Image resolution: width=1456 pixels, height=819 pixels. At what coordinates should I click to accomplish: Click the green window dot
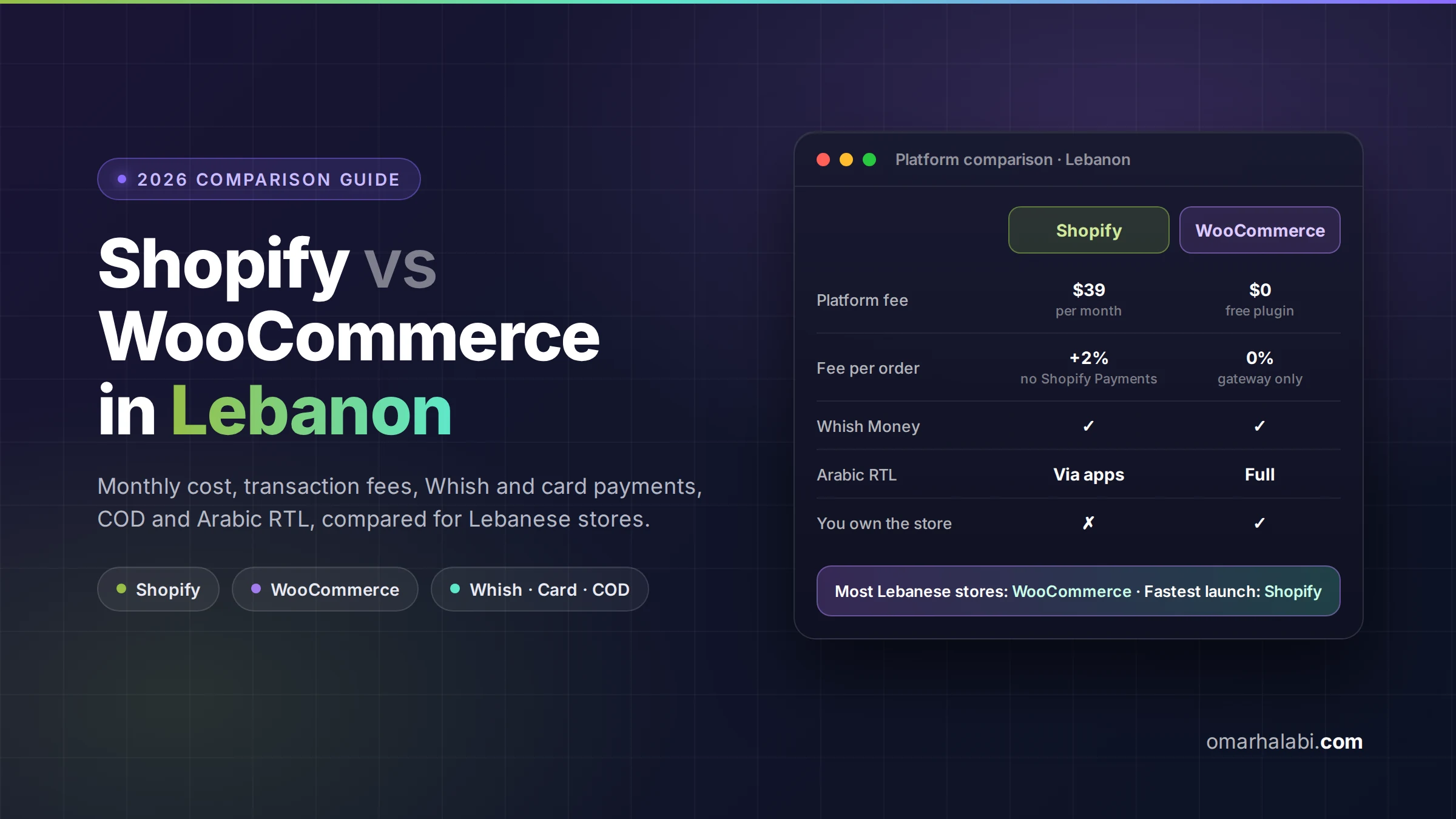click(x=869, y=160)
